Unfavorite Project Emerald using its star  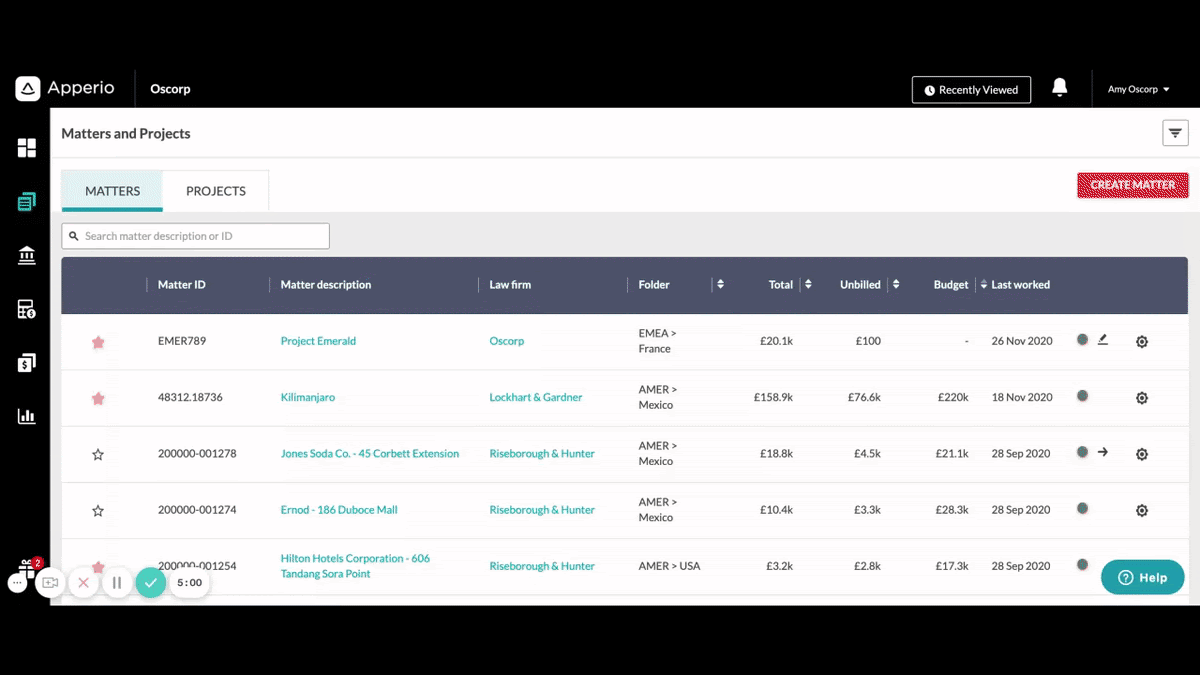(x=98, y=342)
